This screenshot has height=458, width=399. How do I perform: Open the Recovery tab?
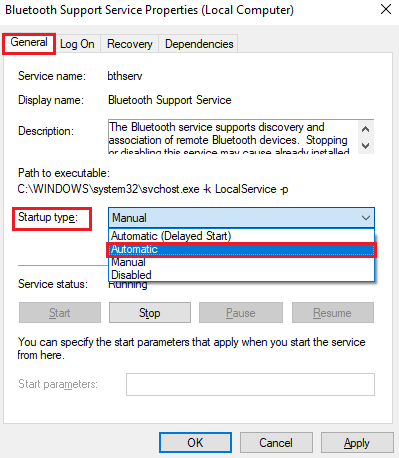click(x=129, y=44)
